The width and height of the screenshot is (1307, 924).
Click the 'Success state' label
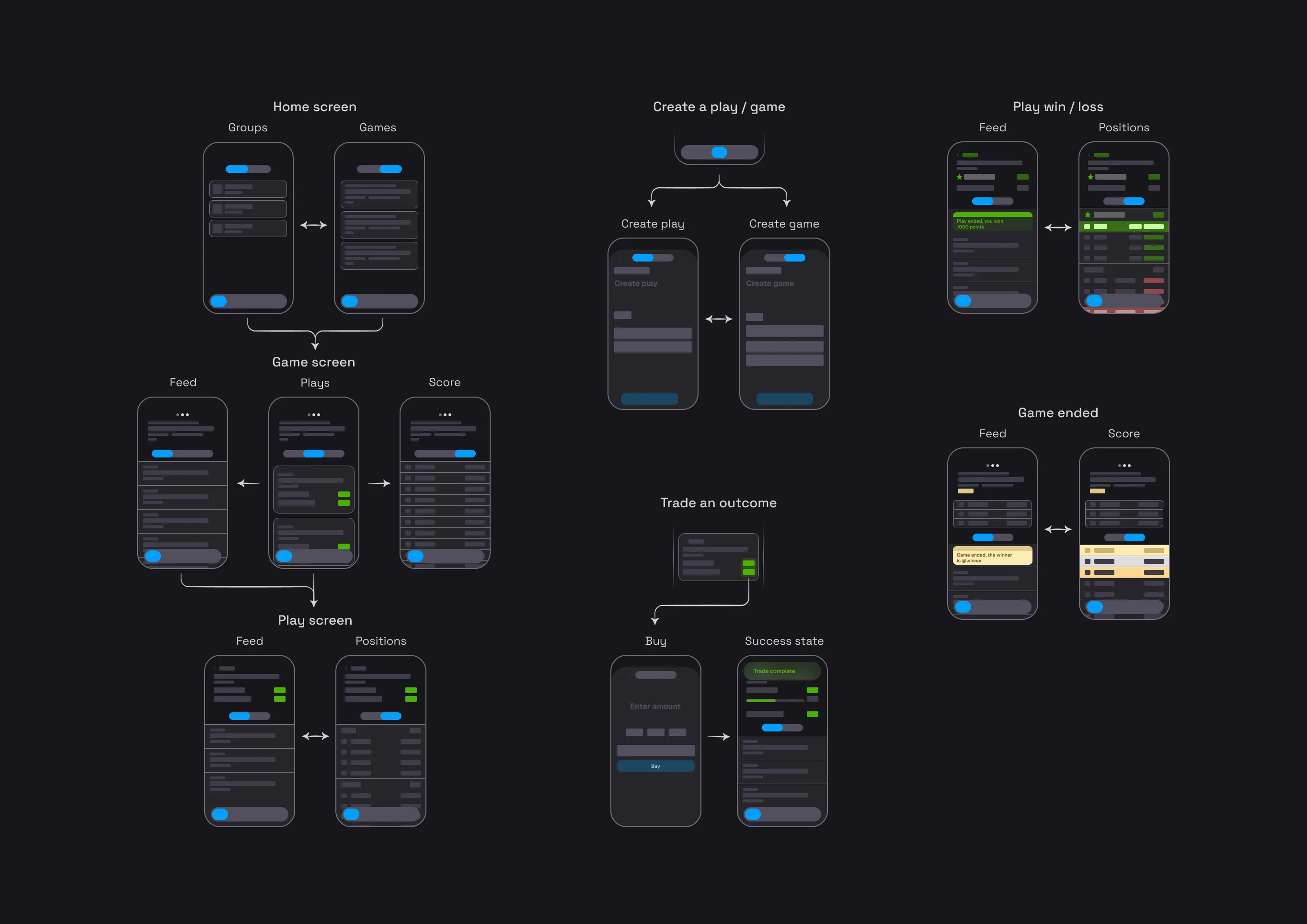(x=784, y=641)
